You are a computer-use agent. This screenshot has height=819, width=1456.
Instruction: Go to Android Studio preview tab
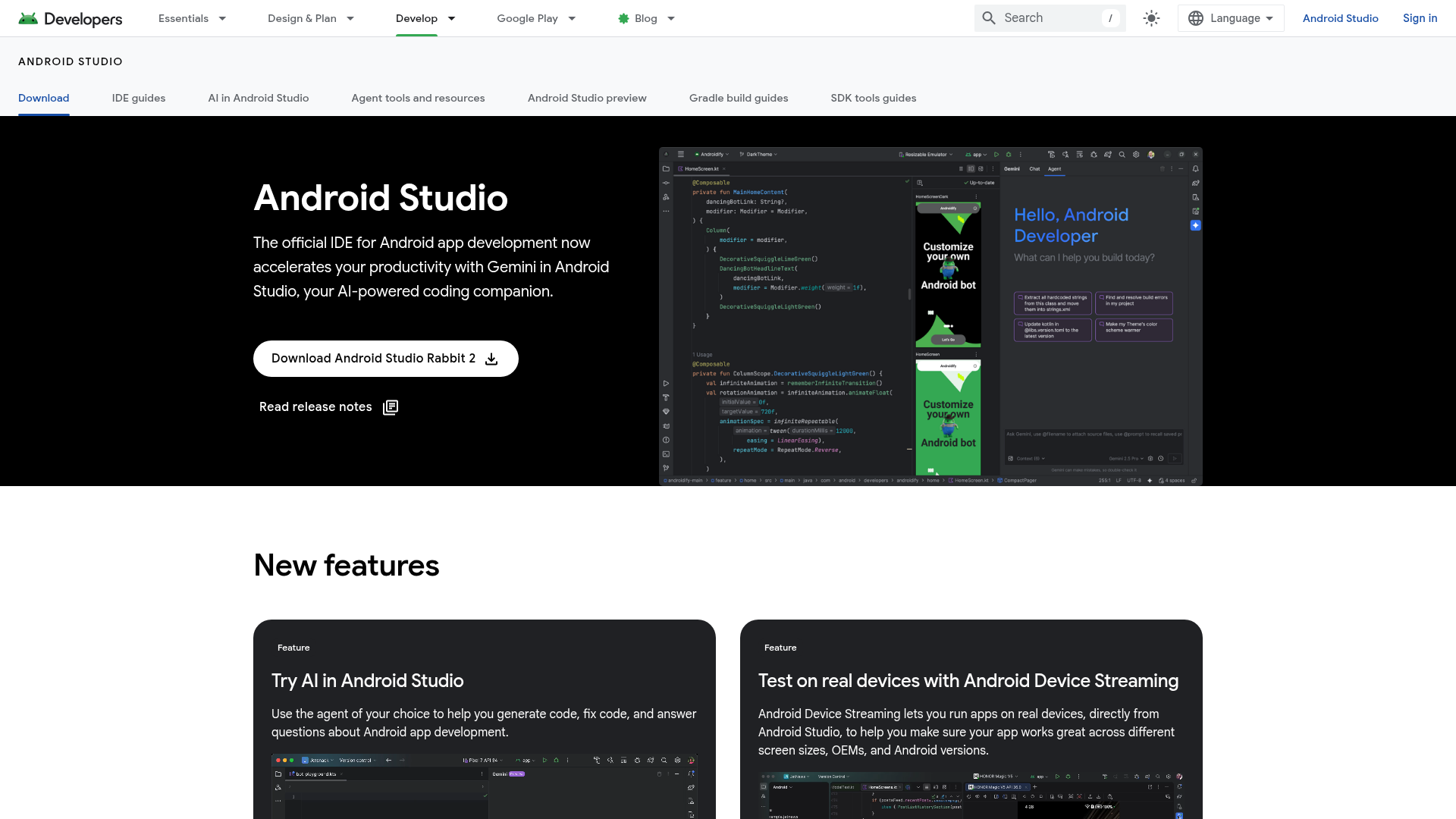pos(587,99)
